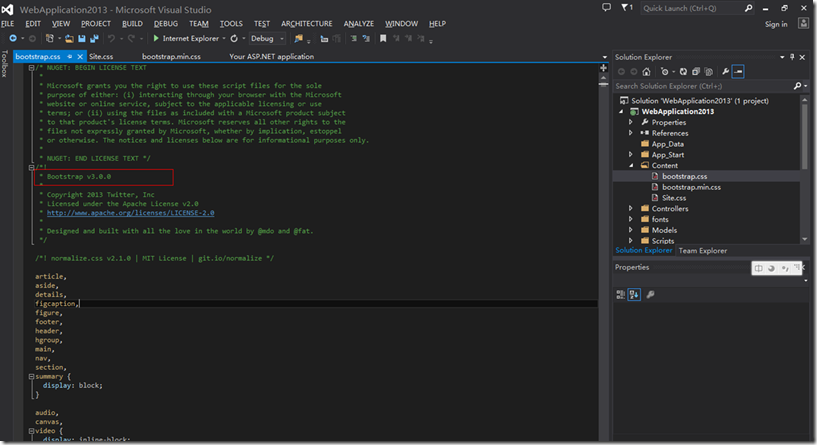Toggle Categorized view in Properties panel
Screen dimensions: 817x445
pos(620,294)
